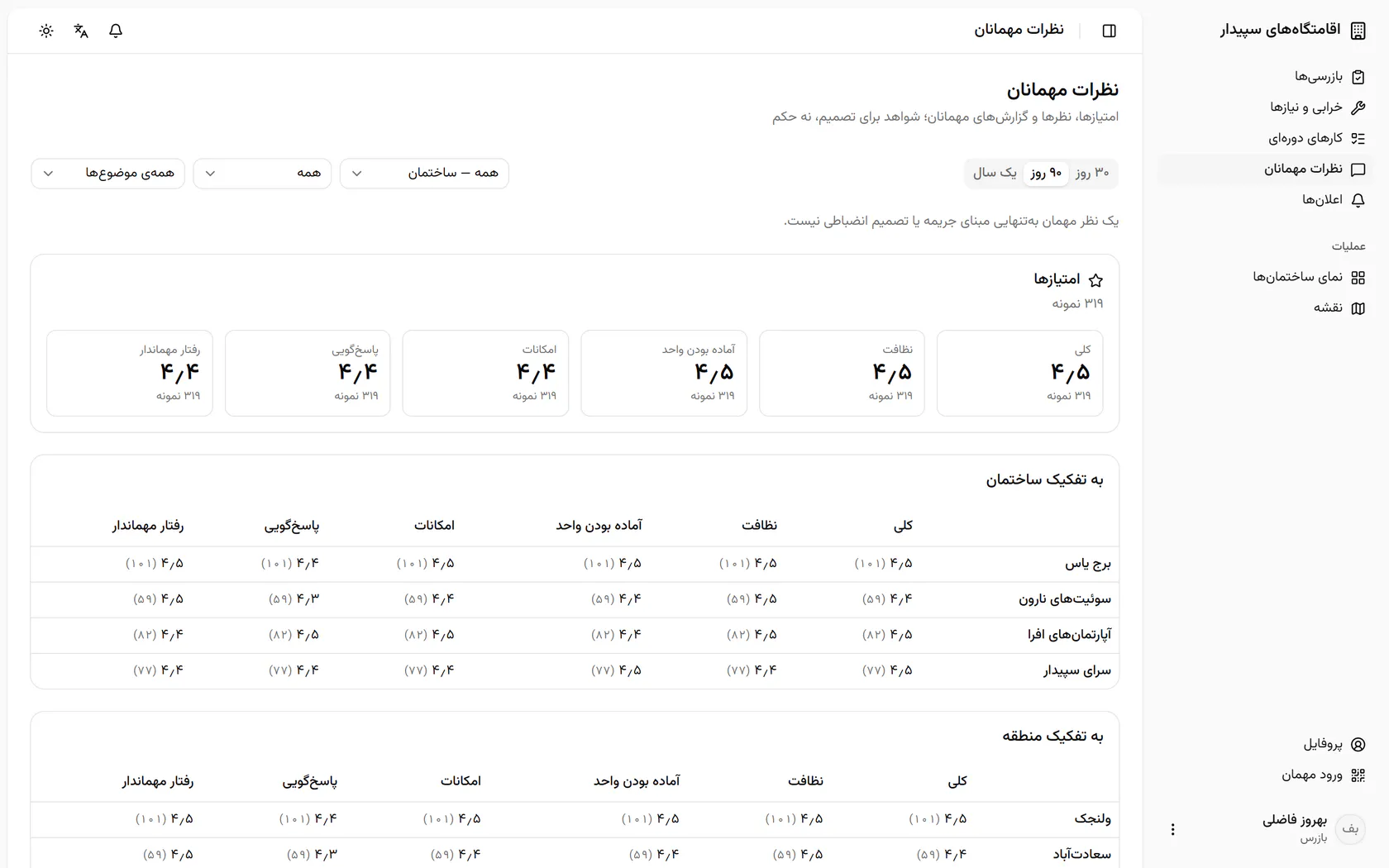Viewport: 1389px width, 868px height.
Task: Click the کارهای دوره‌ای checklist icon
Action: click(1358, 139)
